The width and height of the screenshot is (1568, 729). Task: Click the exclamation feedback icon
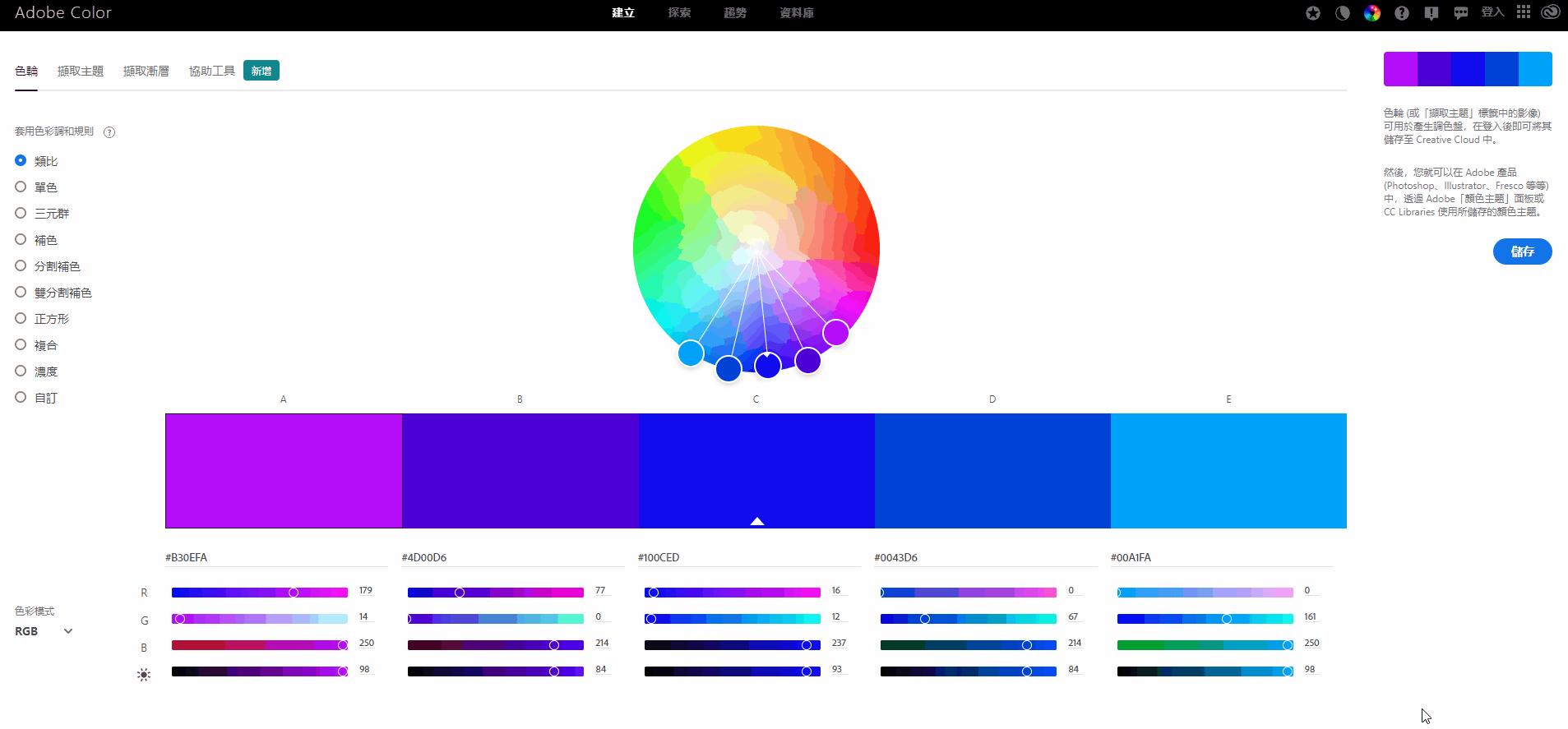[1432, 13]
